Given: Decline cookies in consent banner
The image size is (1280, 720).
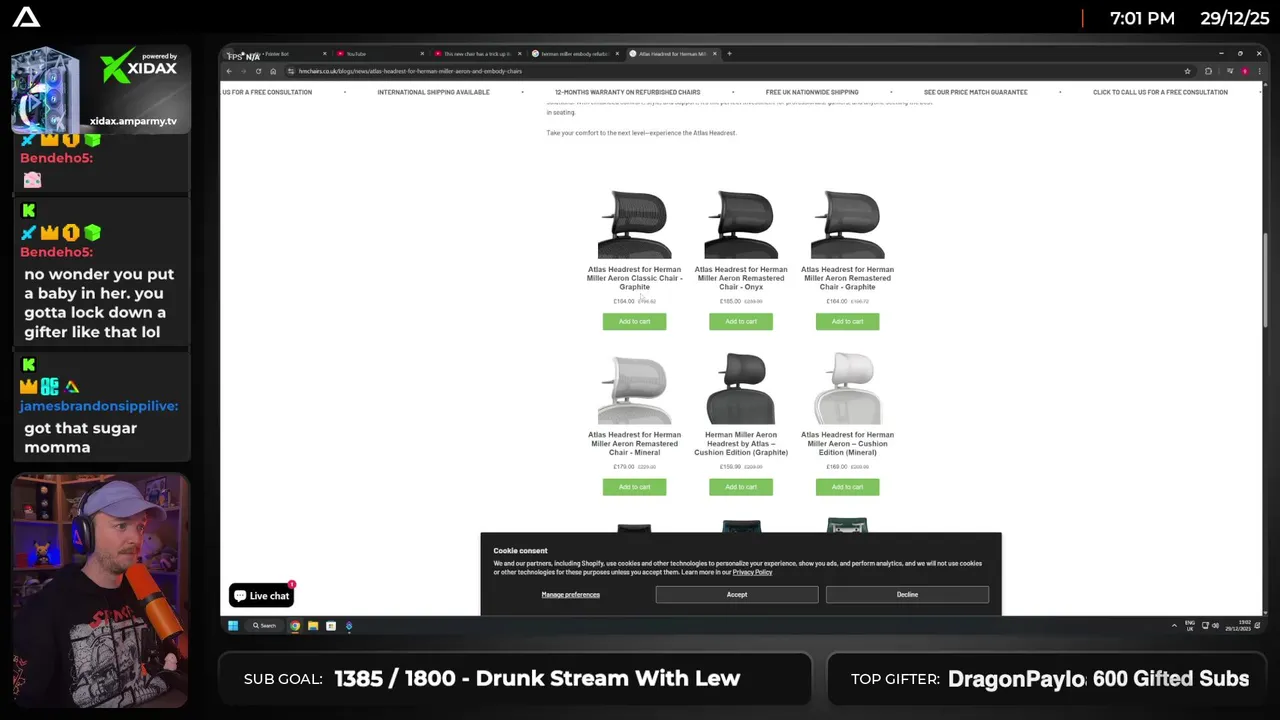Looking at the screenshot, I should pos(907,594).
